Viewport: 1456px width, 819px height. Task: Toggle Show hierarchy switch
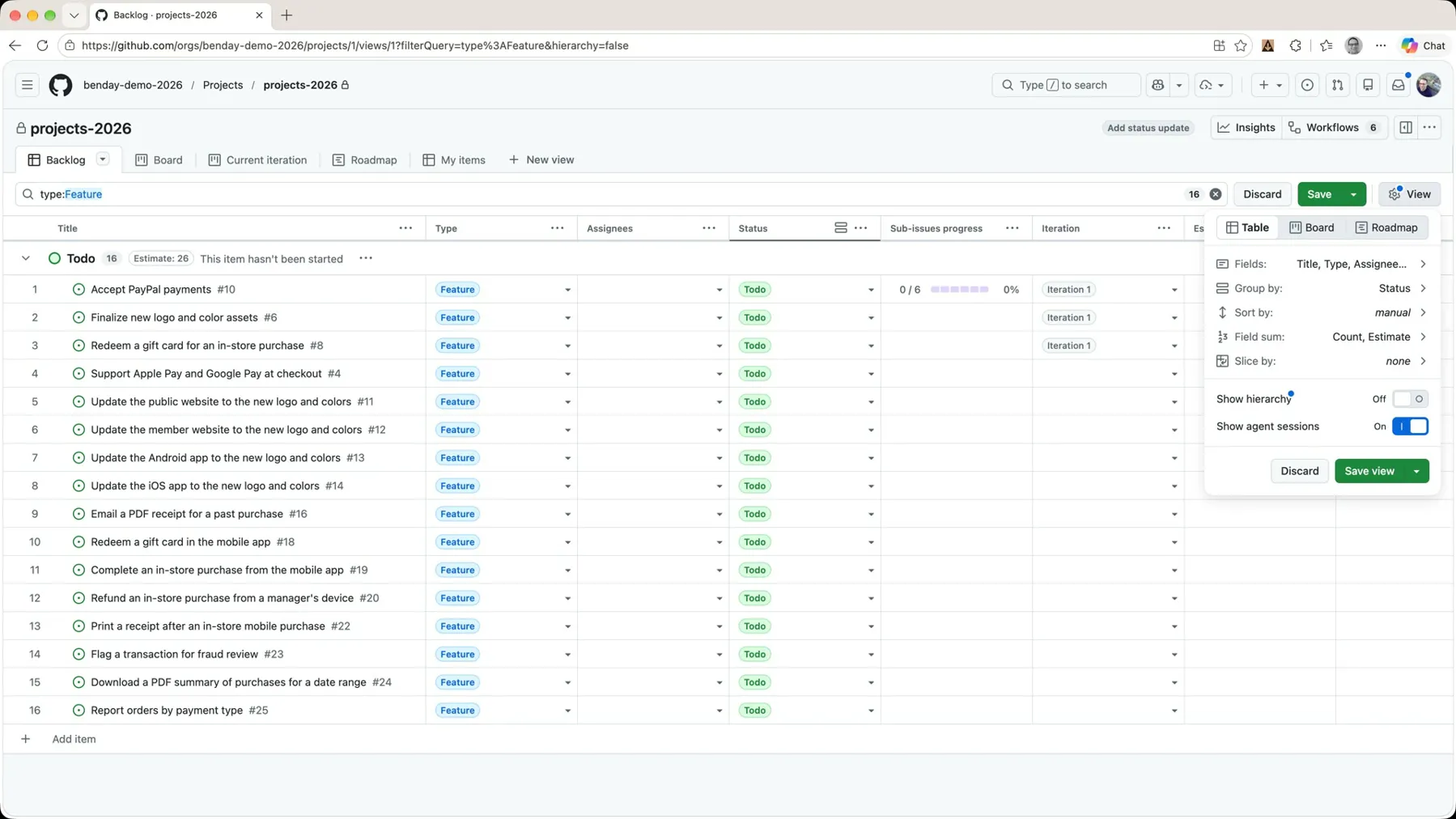(1410, 399)
